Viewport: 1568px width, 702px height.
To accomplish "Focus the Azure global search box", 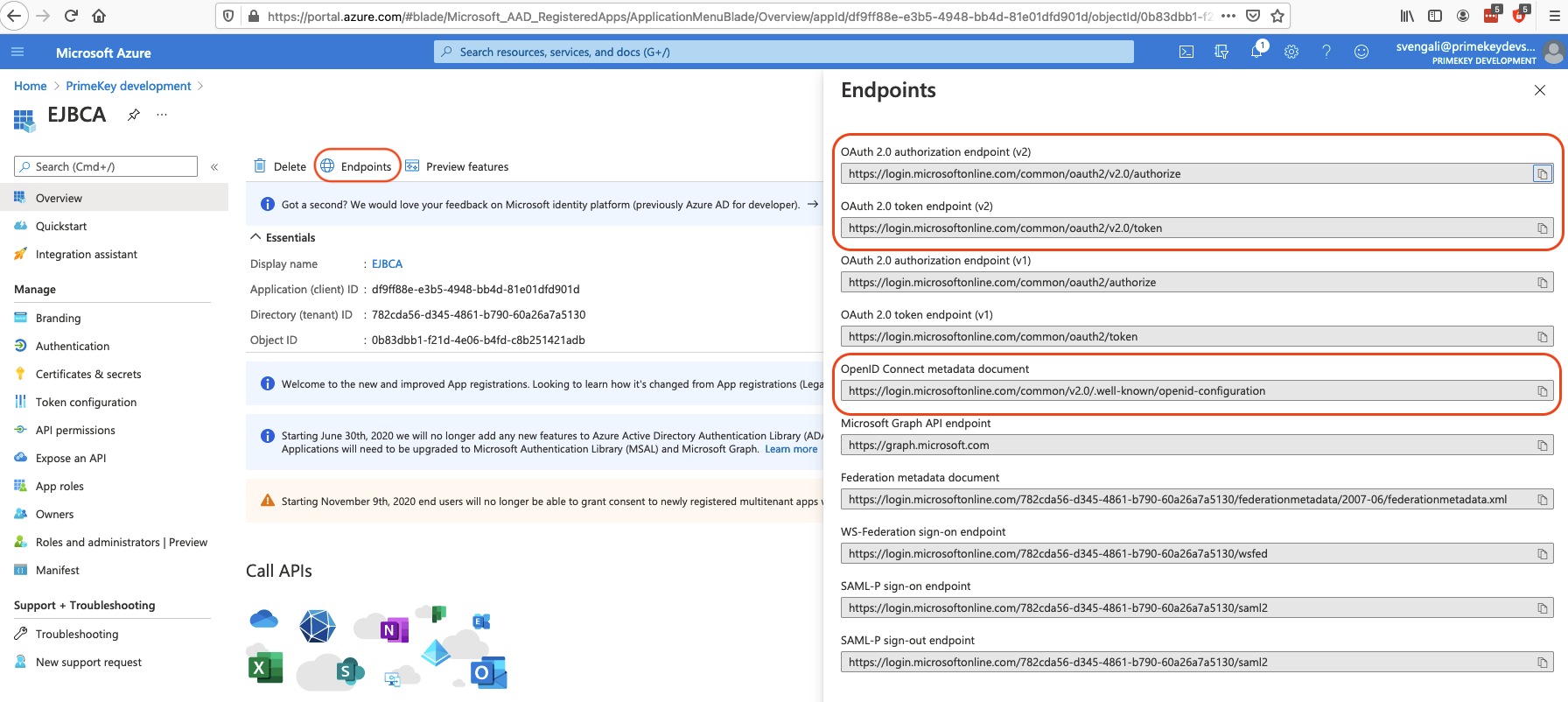I will [x=783, y=52].
